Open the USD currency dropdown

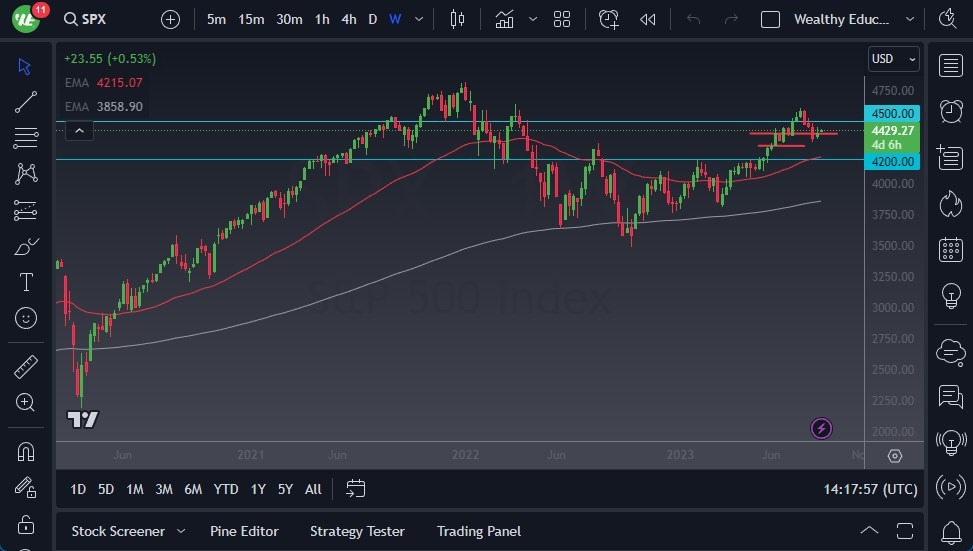[x=893, y=59]
